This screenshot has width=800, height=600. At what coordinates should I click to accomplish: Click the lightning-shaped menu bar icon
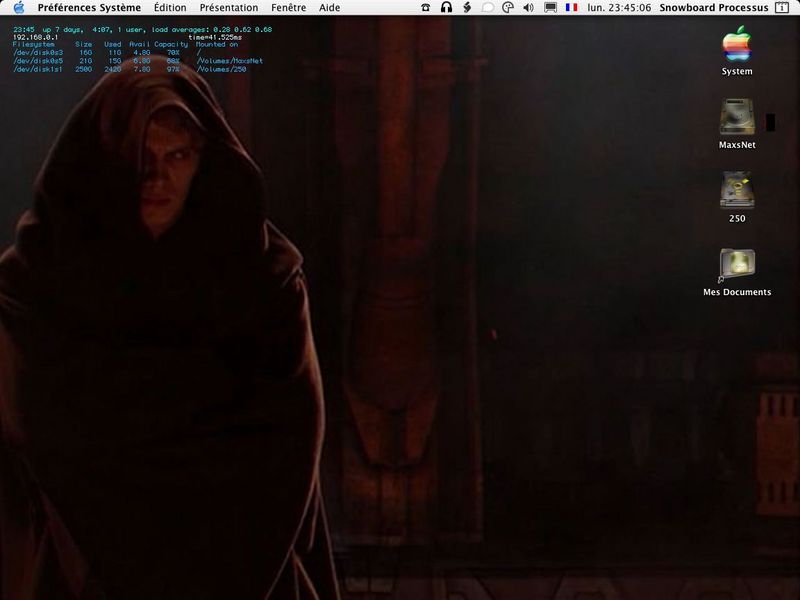tap(467, 8)
